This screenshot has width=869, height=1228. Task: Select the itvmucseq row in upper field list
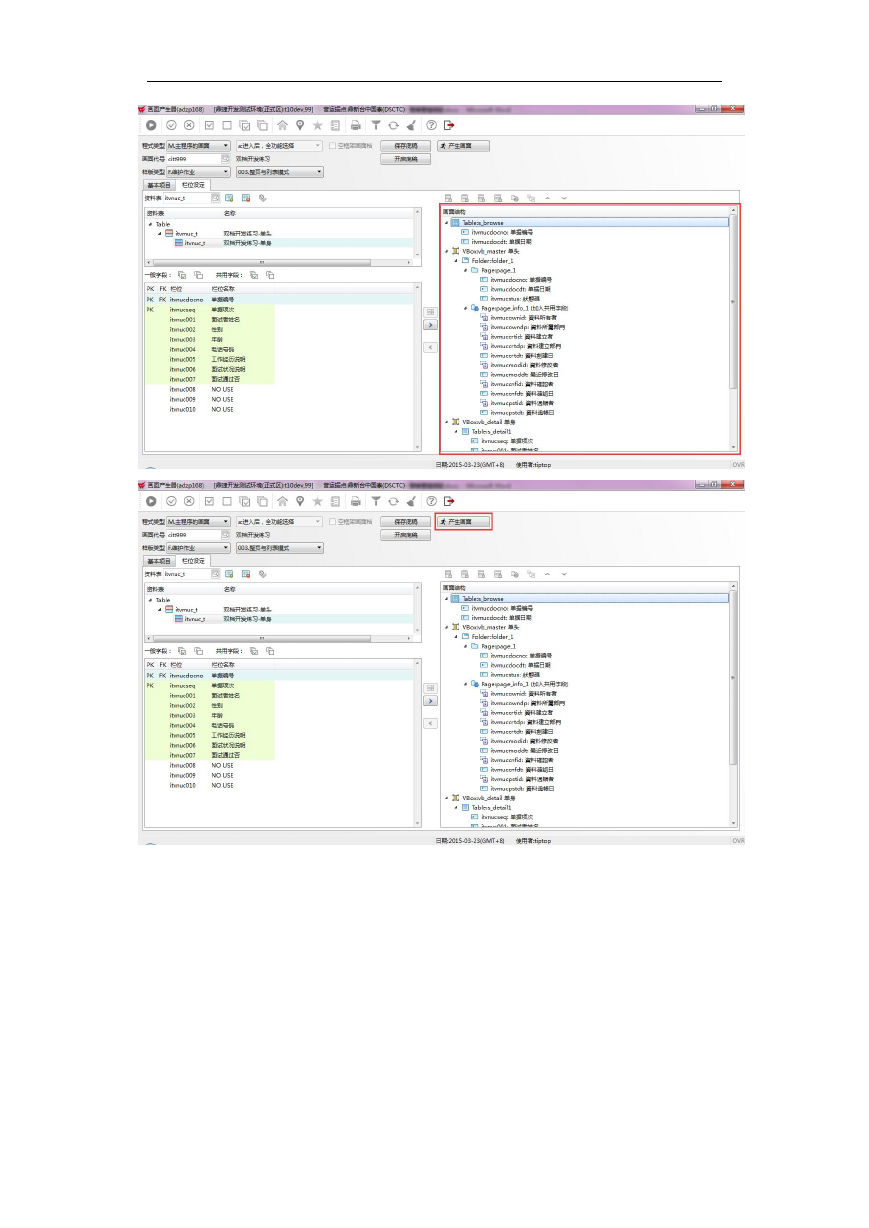[278, 310]
